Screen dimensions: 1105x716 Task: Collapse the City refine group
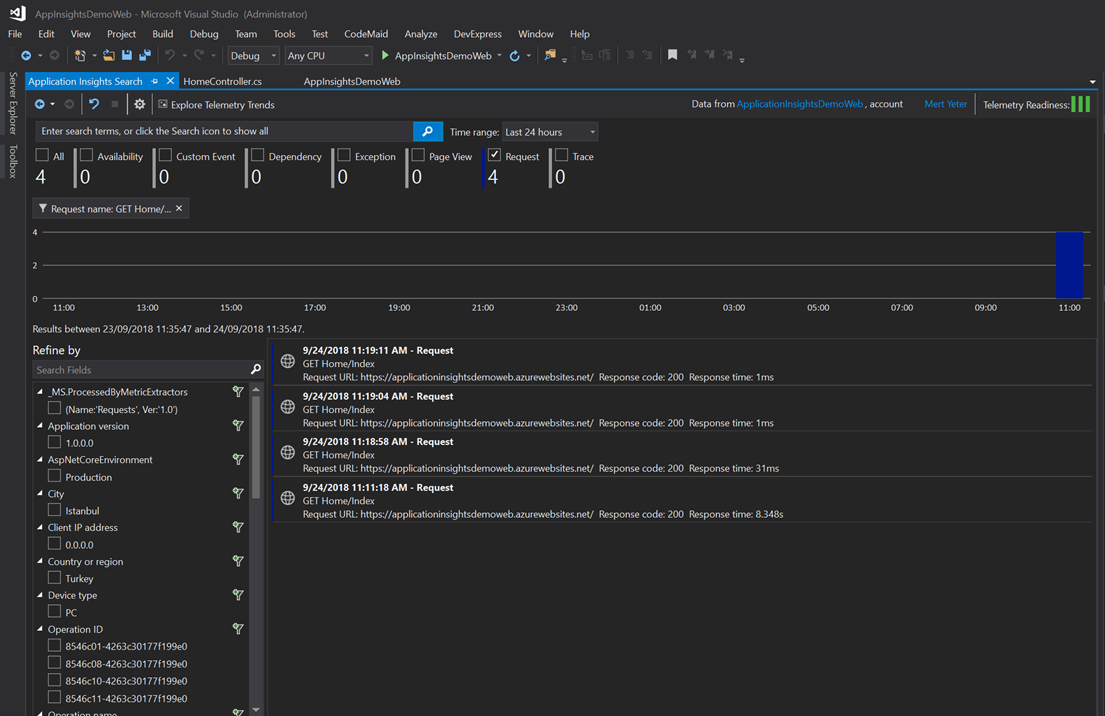pyautogui.click(x=40, y=493)
